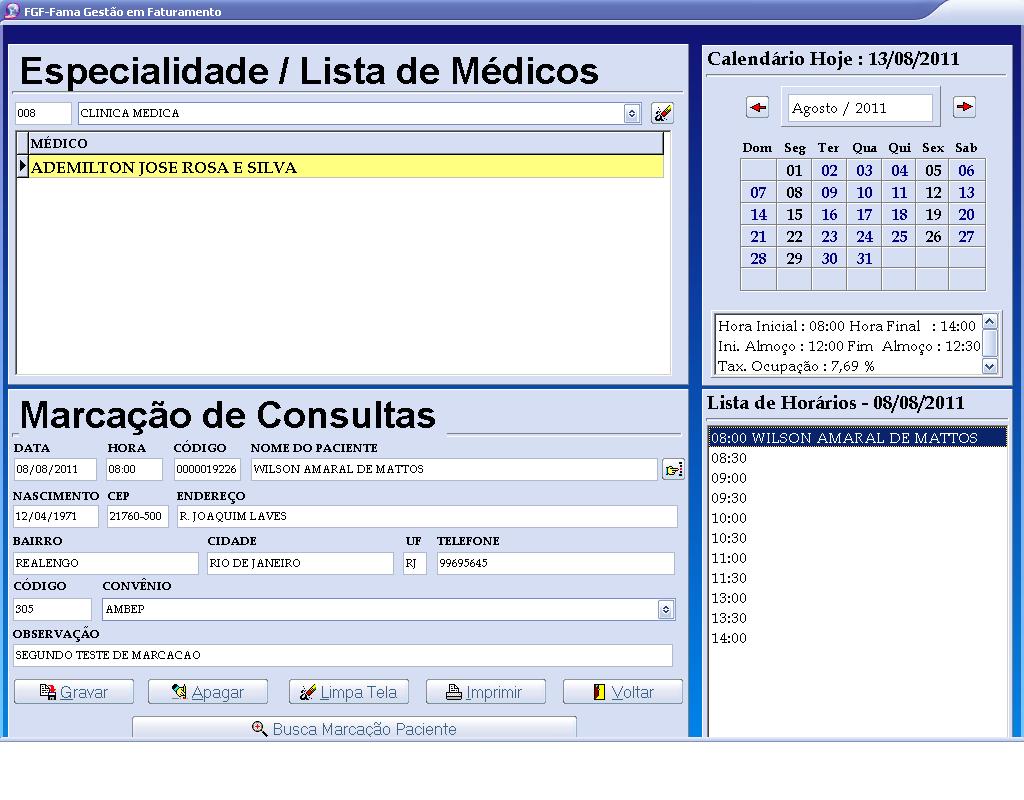The width and height of the screenshot is (1024, 800).
Task: Click the ENDEREÇO field R. JOAQUIM LAVES
Action: (x=427, y=516)
